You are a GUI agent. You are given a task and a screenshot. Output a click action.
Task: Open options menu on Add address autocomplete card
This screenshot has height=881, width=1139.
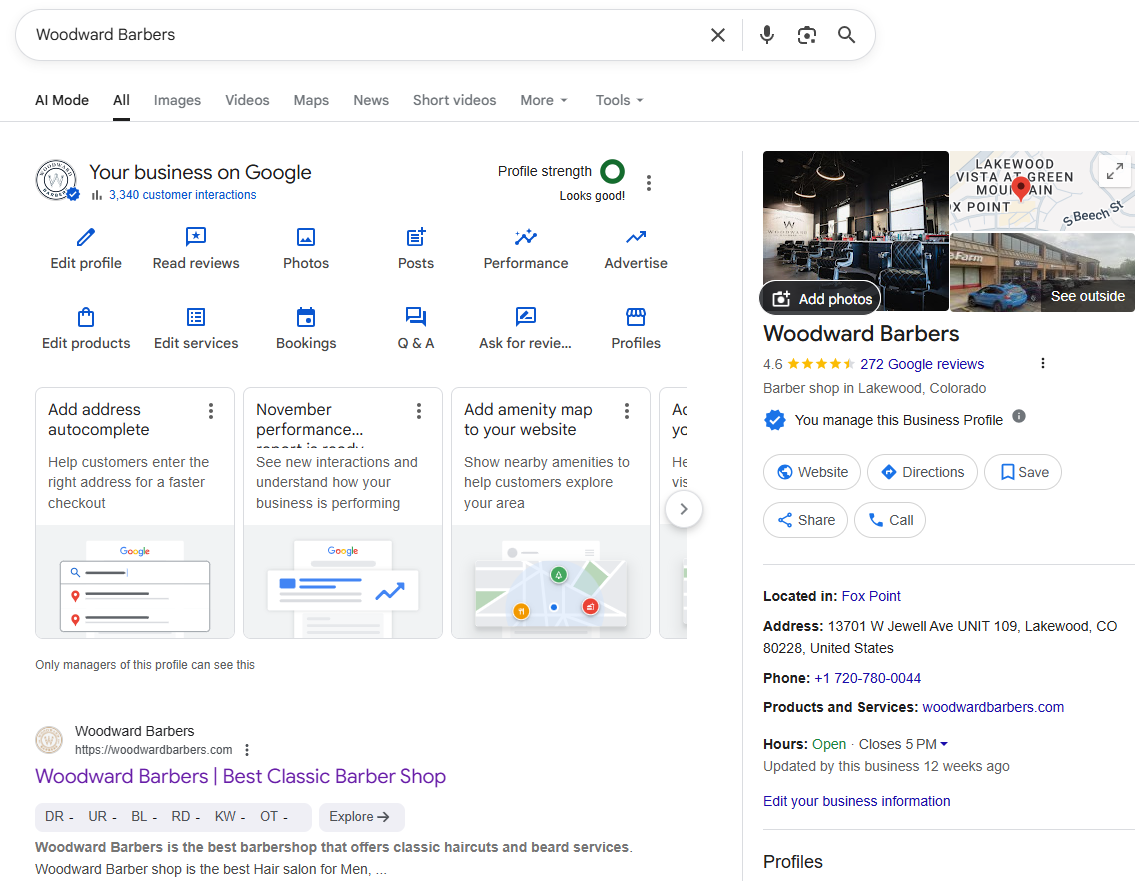coord(211,411)
